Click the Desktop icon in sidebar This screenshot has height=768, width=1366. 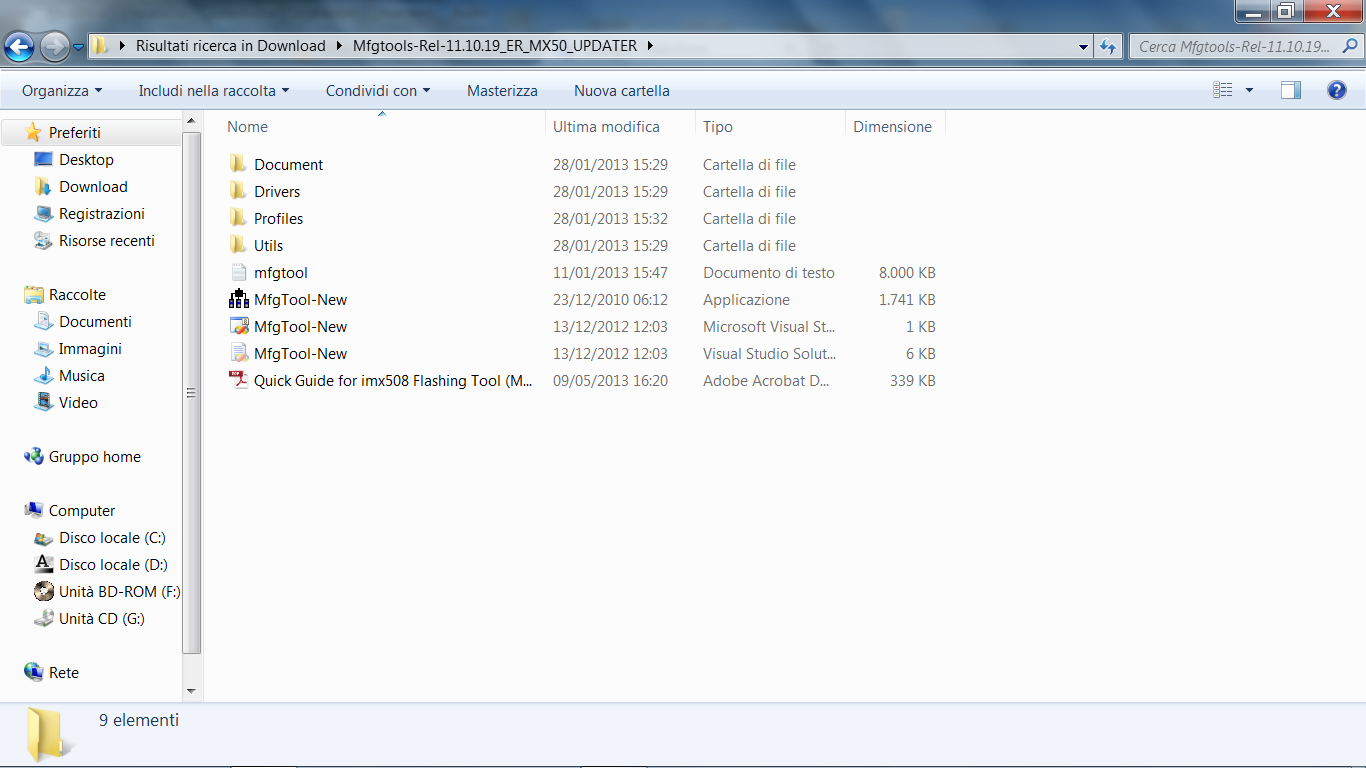point(43,159)
